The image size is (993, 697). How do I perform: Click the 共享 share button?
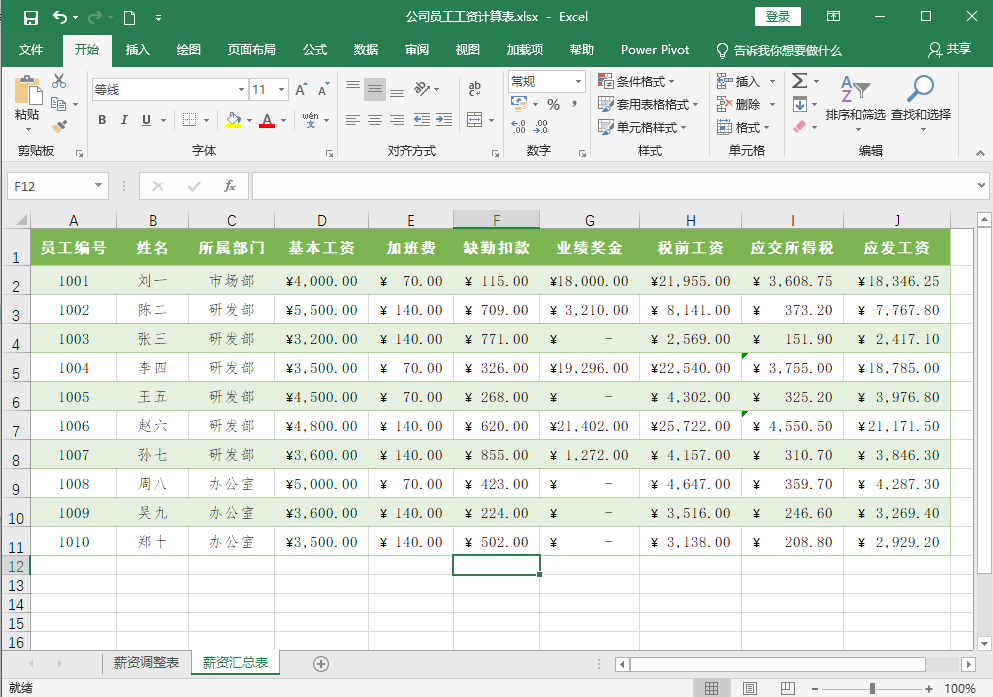949,50
